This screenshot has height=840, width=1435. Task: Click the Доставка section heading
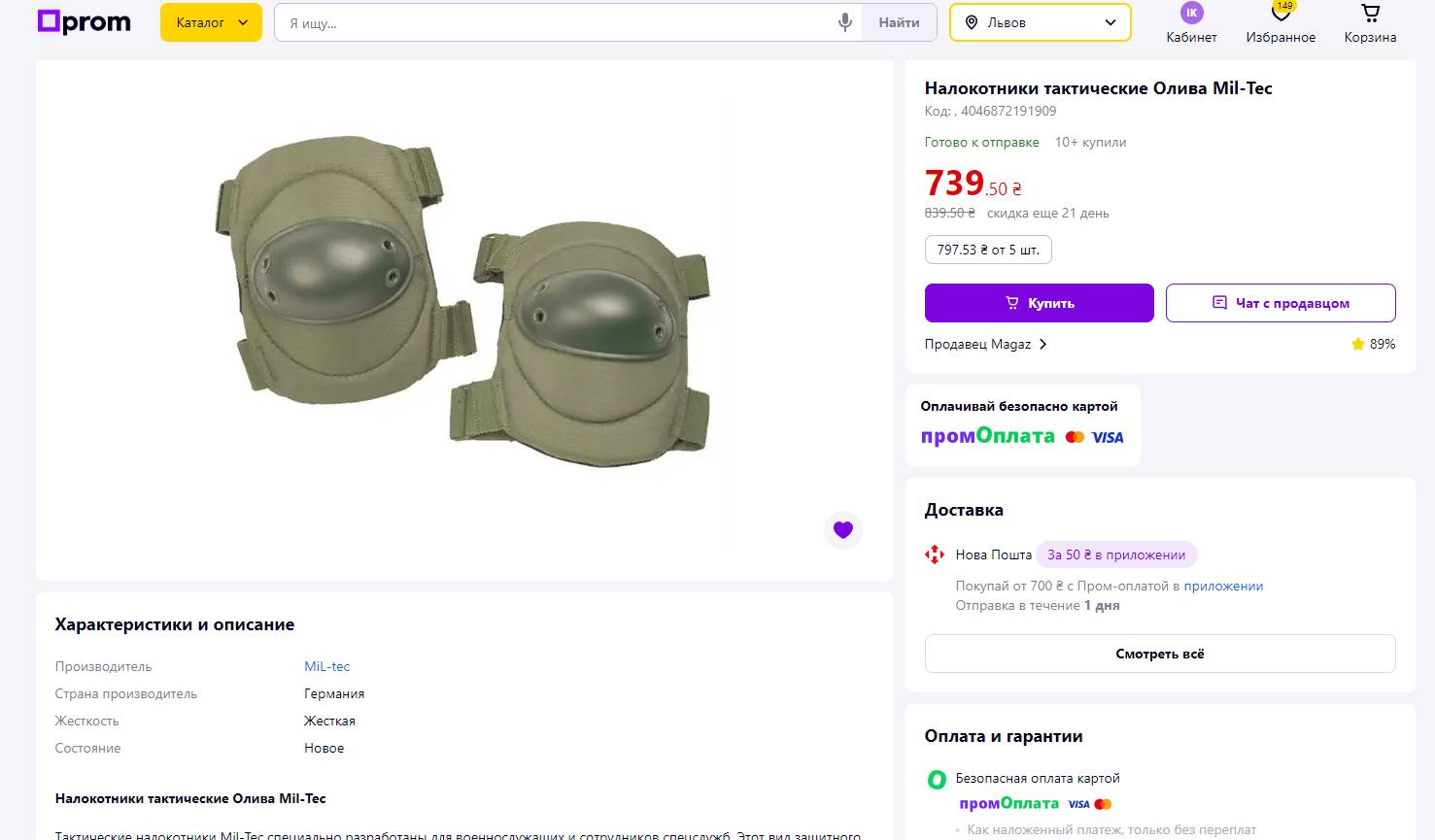click(964, 510)
